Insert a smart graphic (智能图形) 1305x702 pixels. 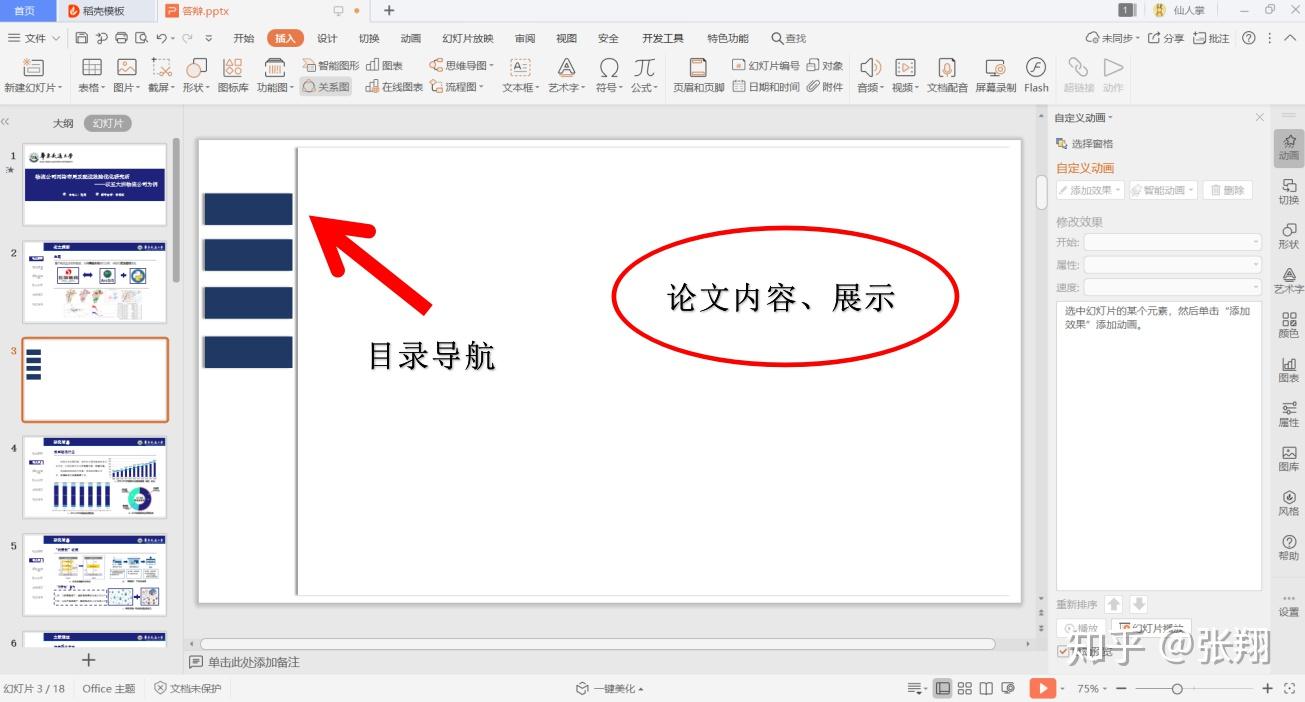(x=334, y=64)
